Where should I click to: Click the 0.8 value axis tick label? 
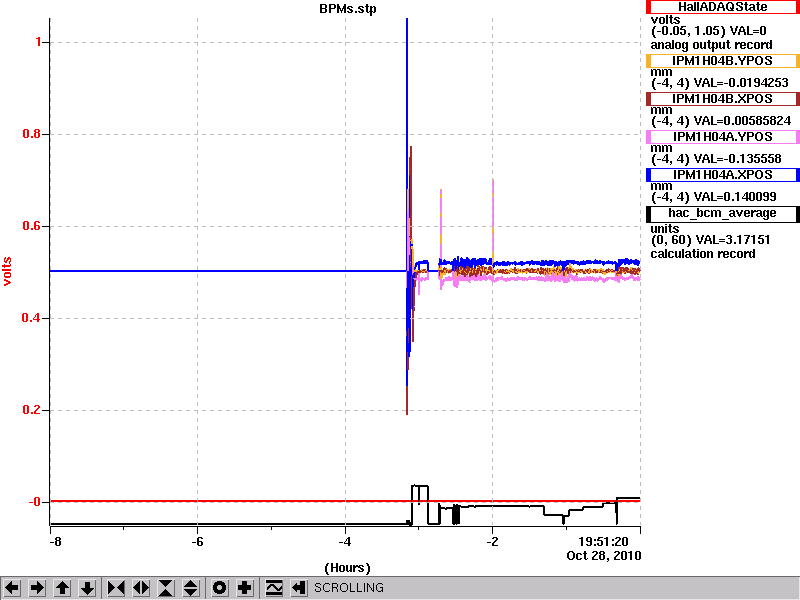(x=32, y=134)
